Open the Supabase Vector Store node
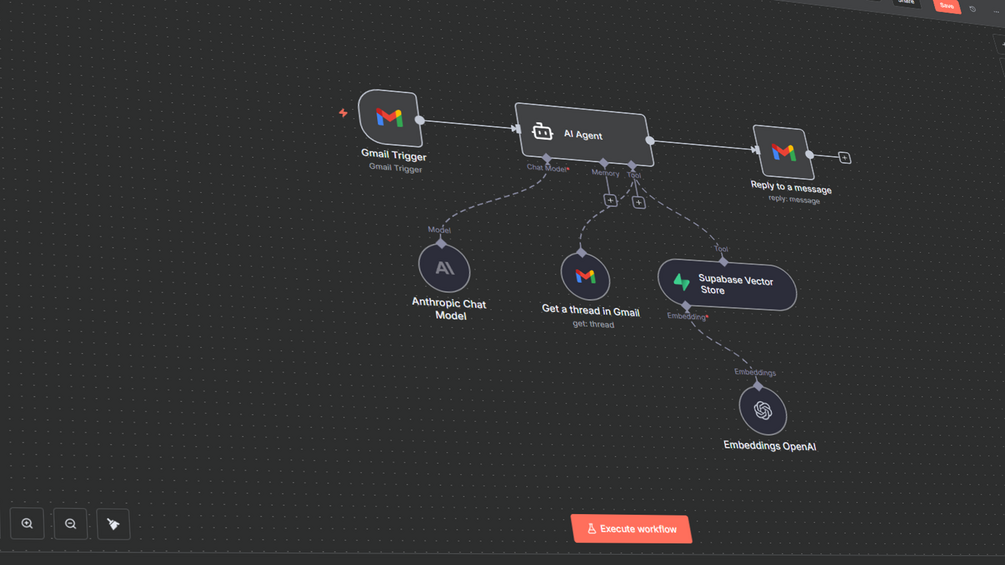 [727, 285]
